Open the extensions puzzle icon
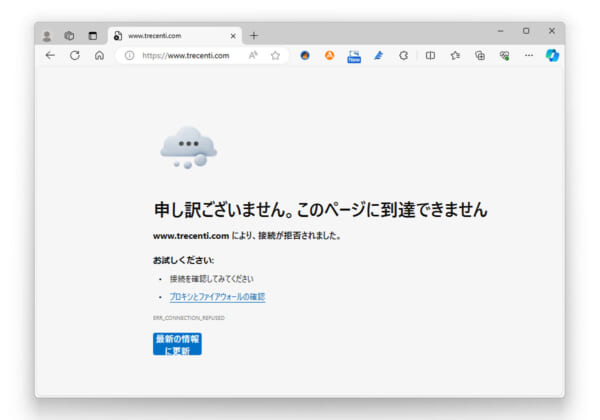The height and width of the screenshot is (420, 600). (403, 56)
